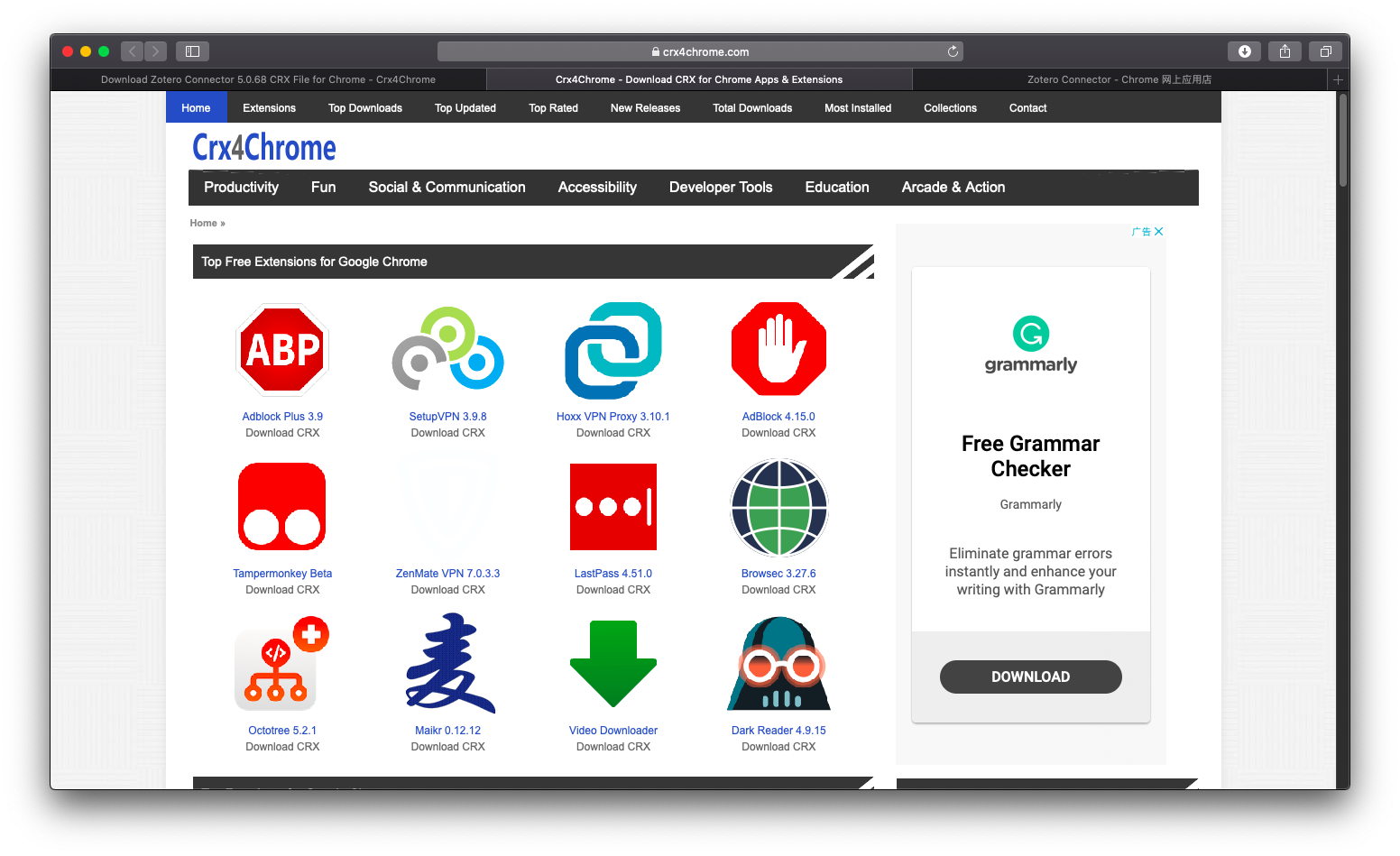The width and height of the screenshot is (1400, 856).
Task: Click the Safari forward arrow
Action: click(156, 51)
